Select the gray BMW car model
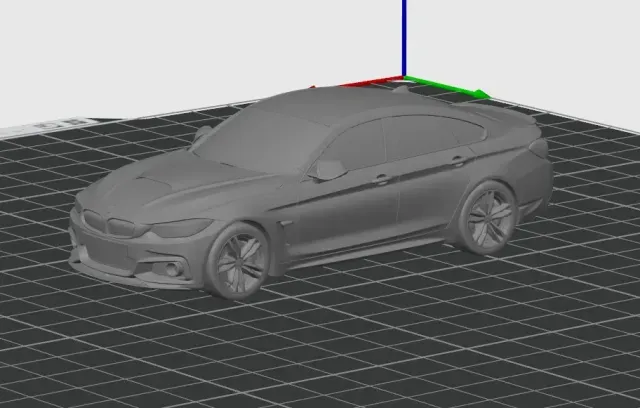 (x=310, y=192)
